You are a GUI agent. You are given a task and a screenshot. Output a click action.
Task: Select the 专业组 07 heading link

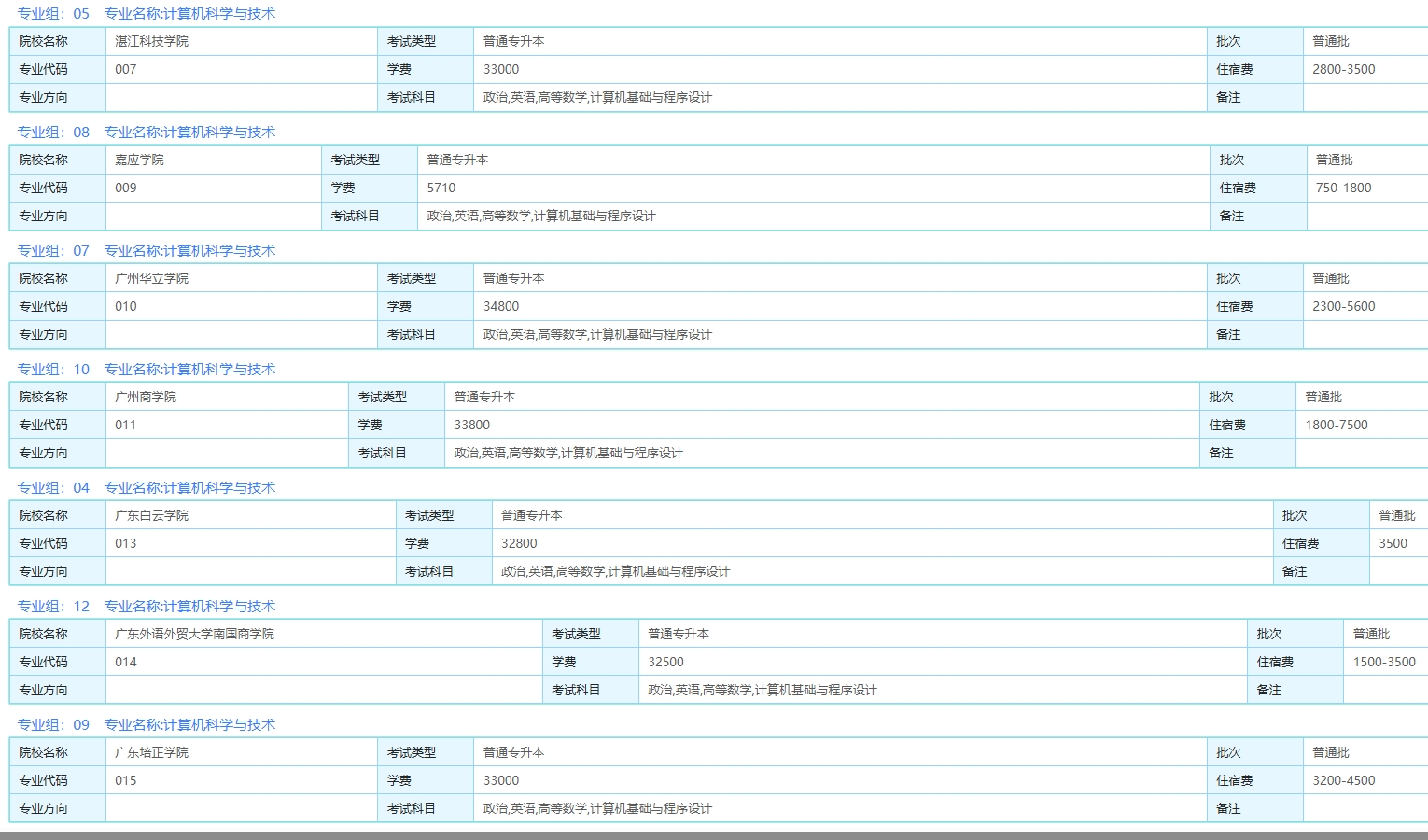[147, 251]
